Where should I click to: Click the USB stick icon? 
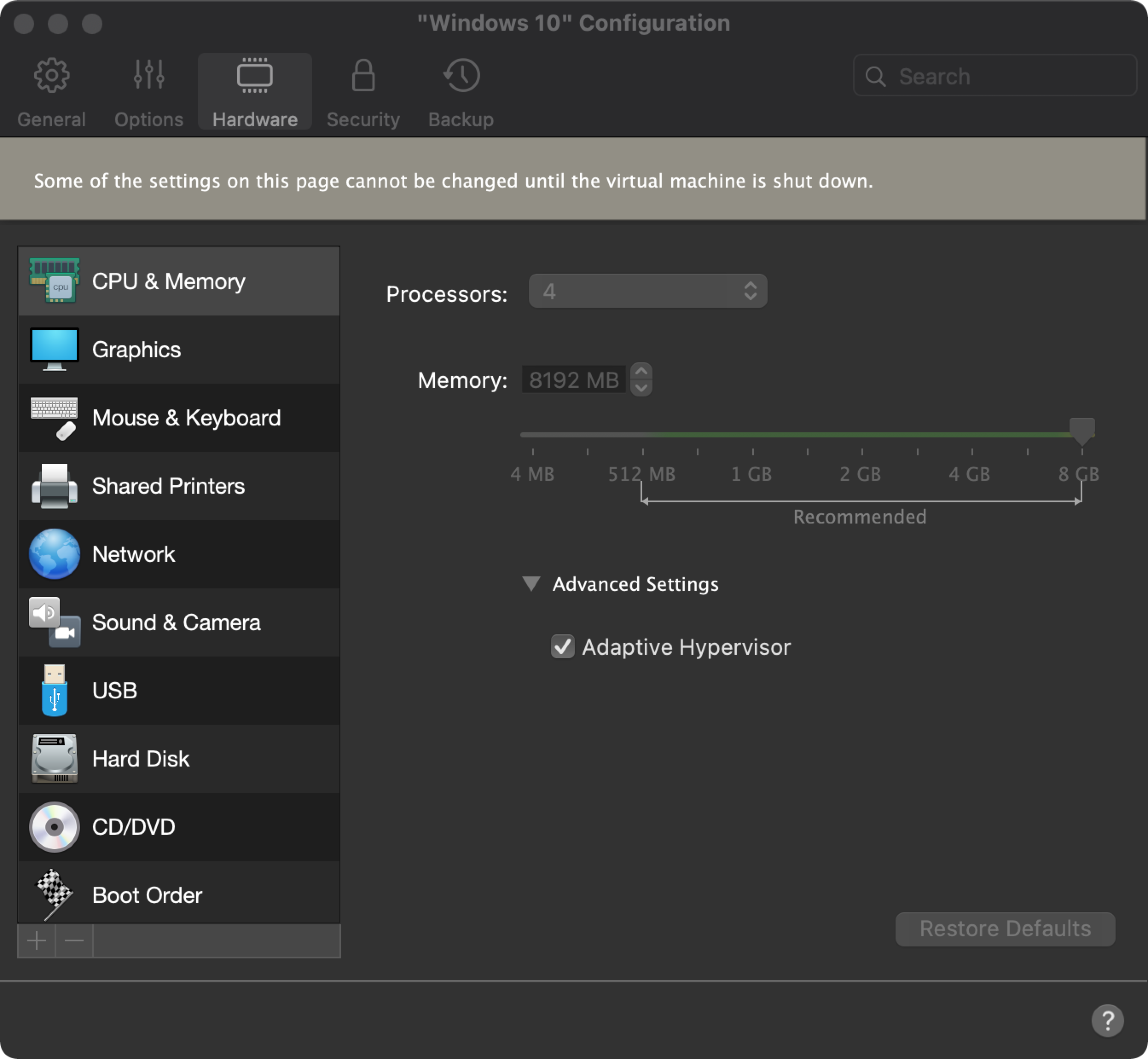(x=55, y=691)
